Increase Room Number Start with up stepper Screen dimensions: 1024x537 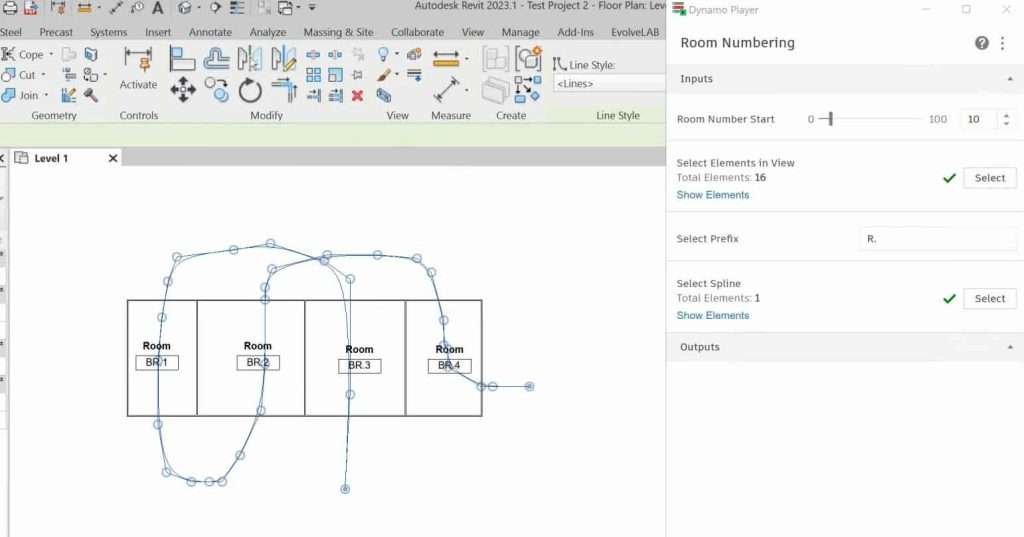point(1006,115)
